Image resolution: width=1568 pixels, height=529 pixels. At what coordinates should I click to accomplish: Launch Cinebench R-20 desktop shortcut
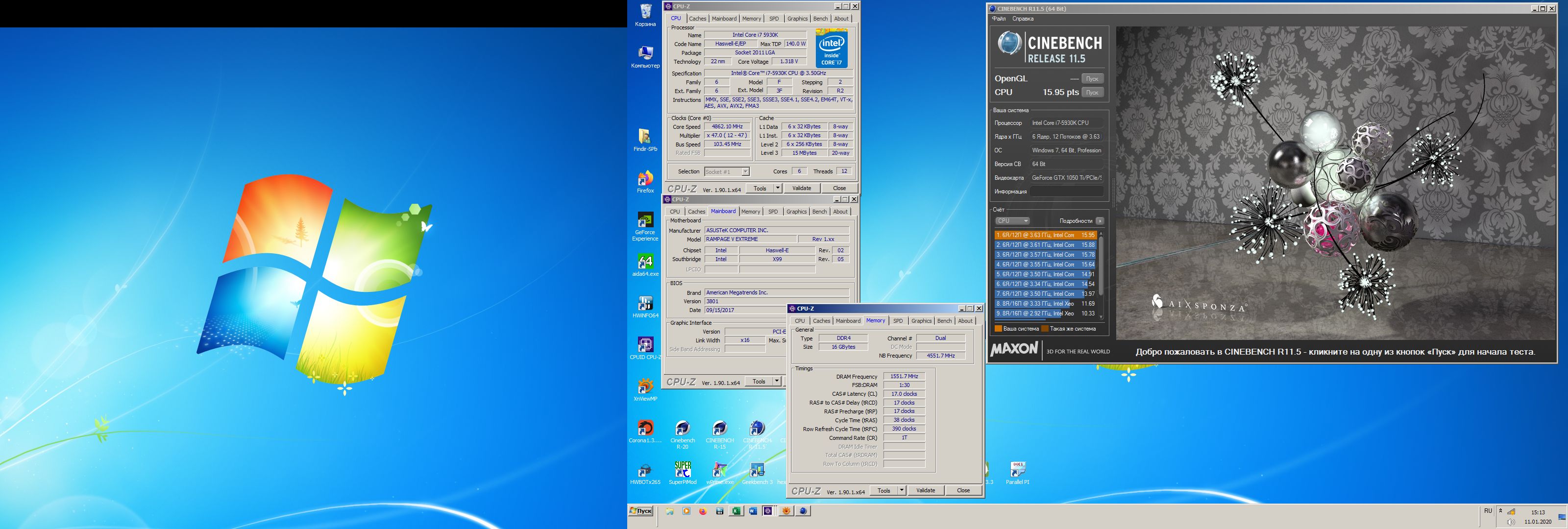[683, 434]
